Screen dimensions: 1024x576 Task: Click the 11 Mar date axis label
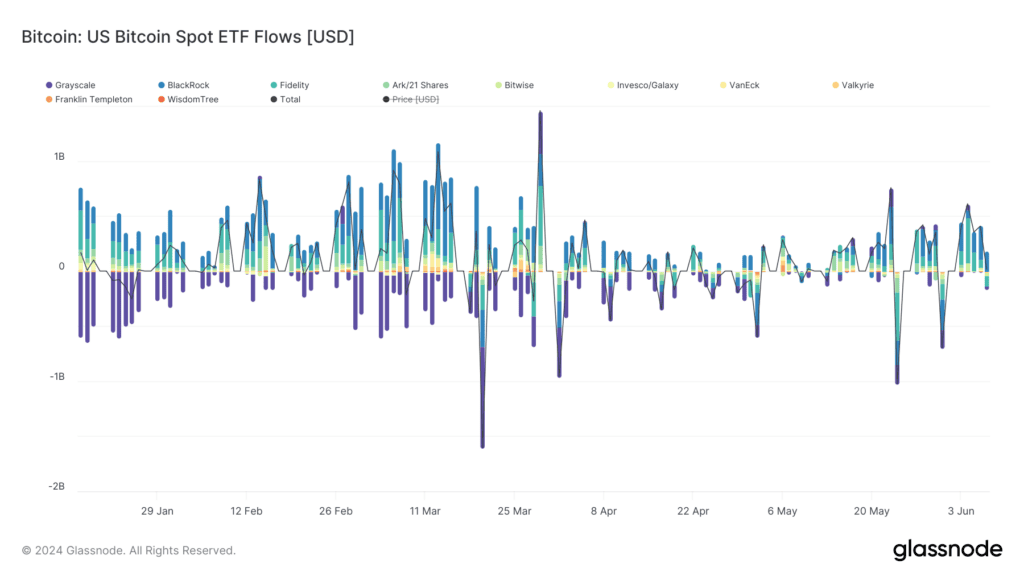tap(425, 511)
